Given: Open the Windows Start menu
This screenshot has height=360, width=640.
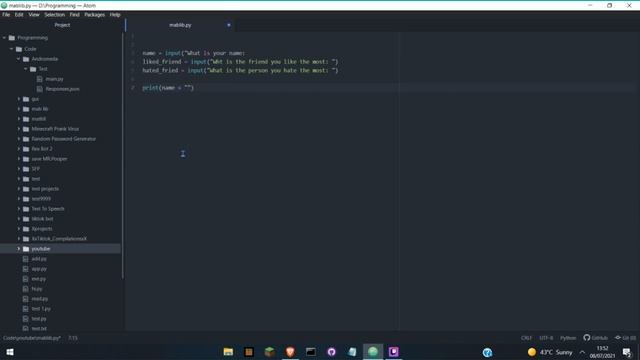Looking at the screenshot, I should pyautogui.click(x=10, y=352).
